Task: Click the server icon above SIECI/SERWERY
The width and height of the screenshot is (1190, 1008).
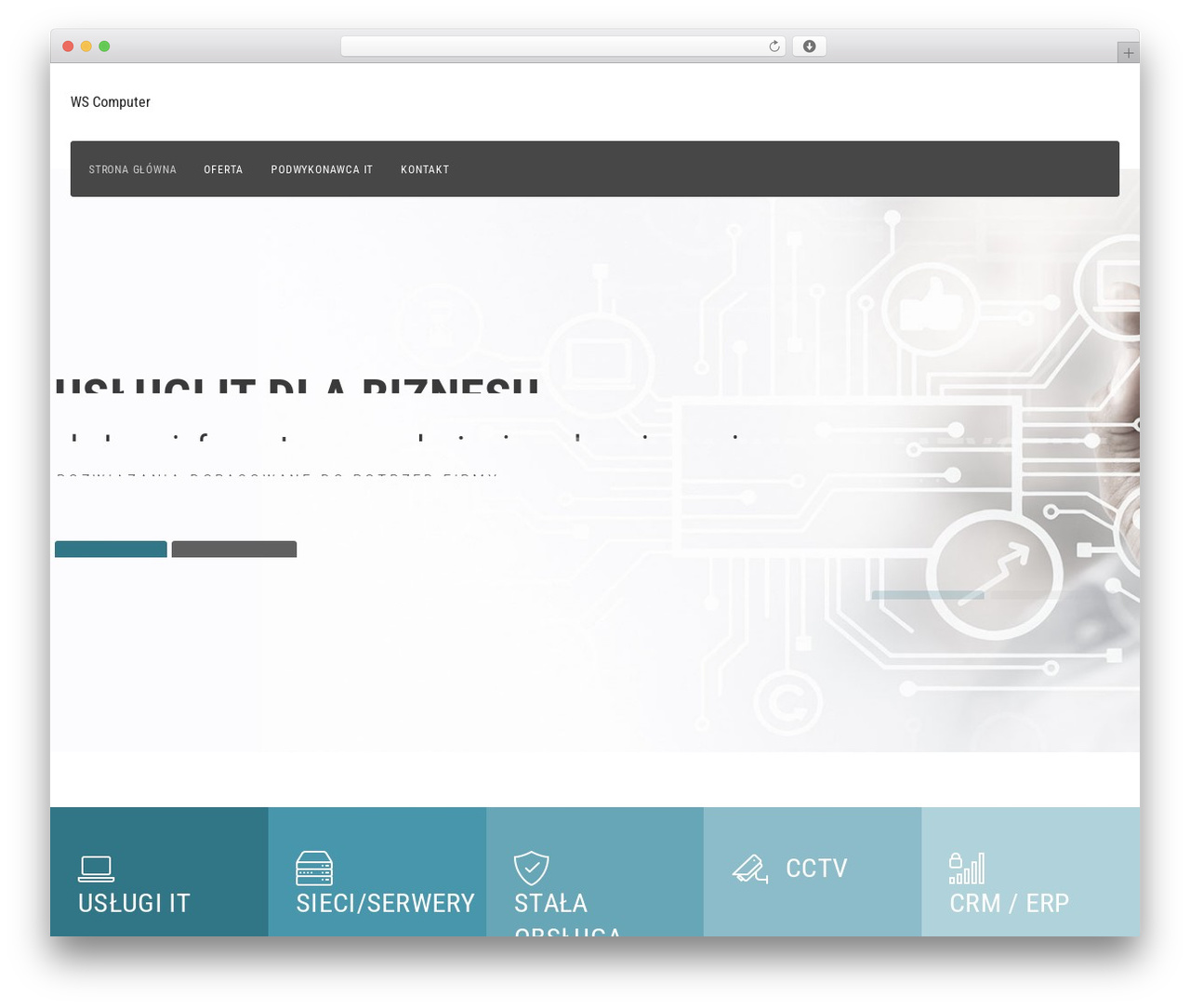Action: (x=314, y=868)
